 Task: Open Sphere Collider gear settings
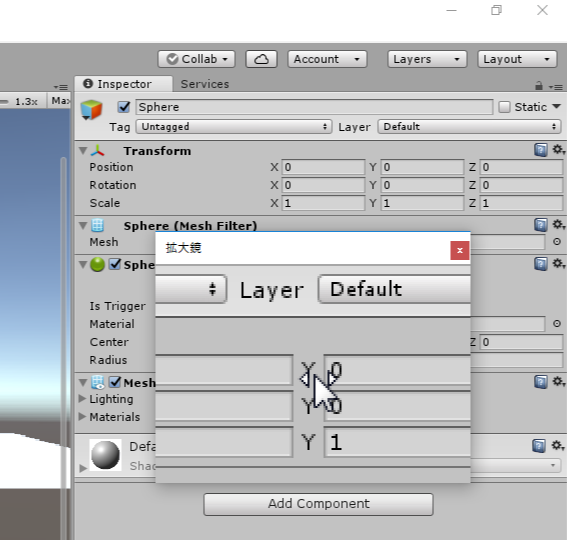tap(558, 264)
